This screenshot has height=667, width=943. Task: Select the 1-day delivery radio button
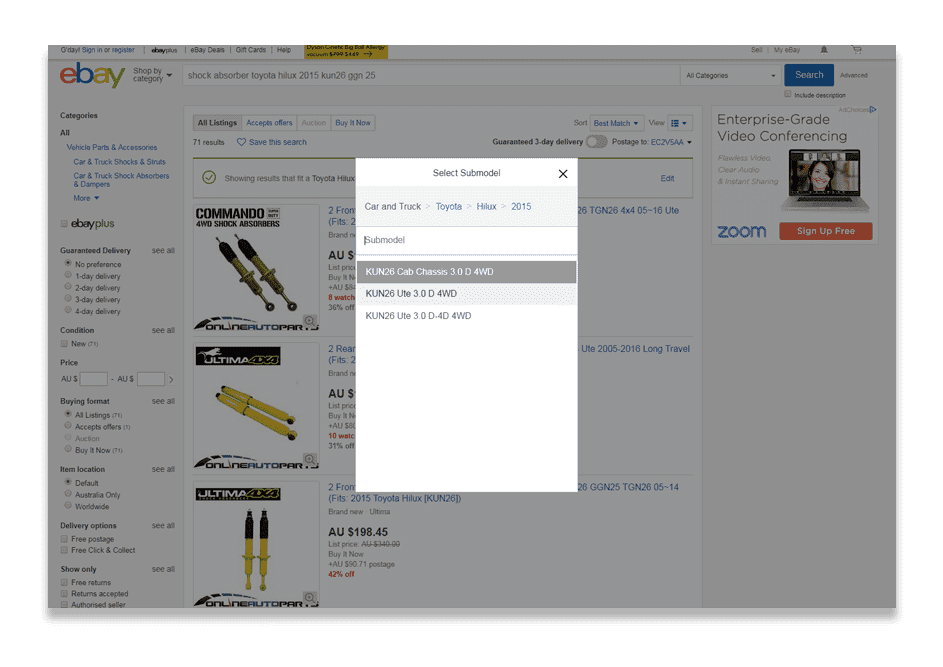(x=68, y=275)
